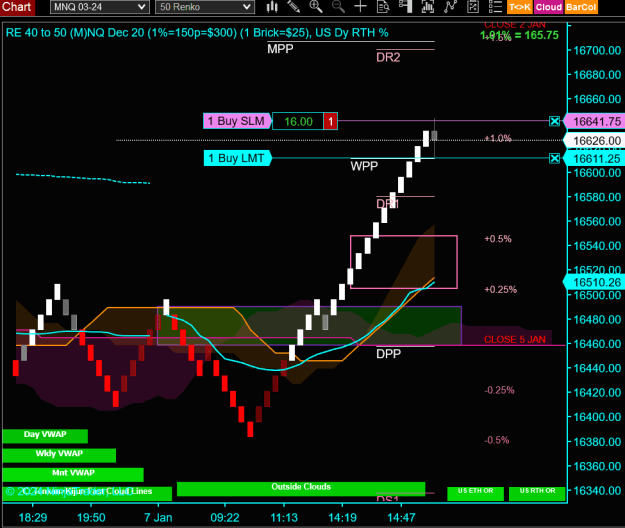Select the 1 Buy LMT order label
Viewport: 625px width, 528px height.
(x=238, y=158)
